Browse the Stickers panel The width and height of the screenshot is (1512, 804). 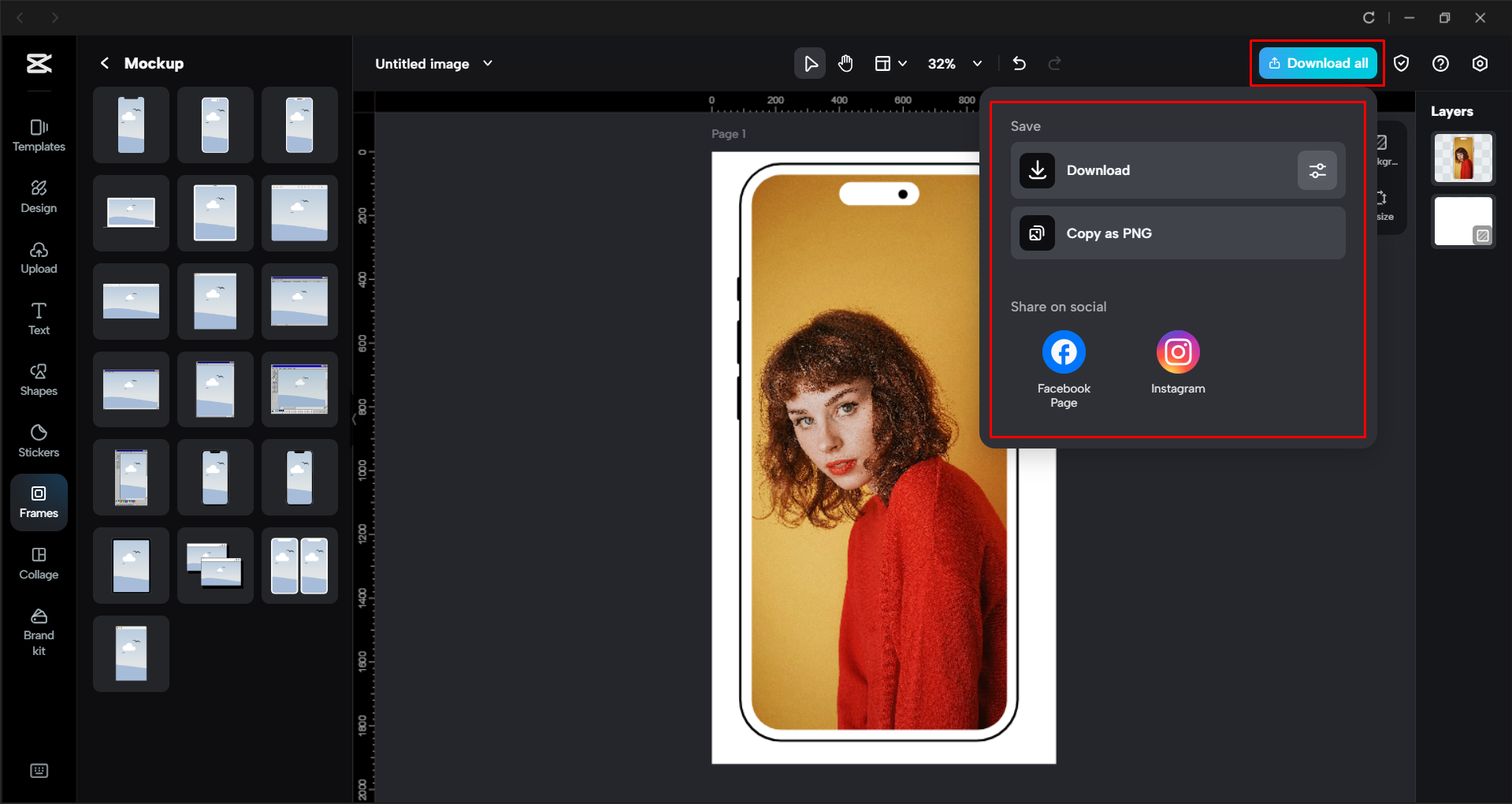[x=39, y=441]
